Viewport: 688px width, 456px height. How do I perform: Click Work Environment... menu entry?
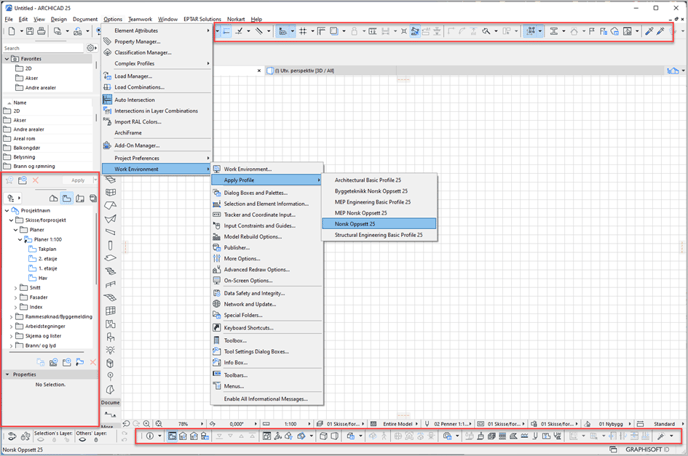pyautogui.click(x=267, y=169)
